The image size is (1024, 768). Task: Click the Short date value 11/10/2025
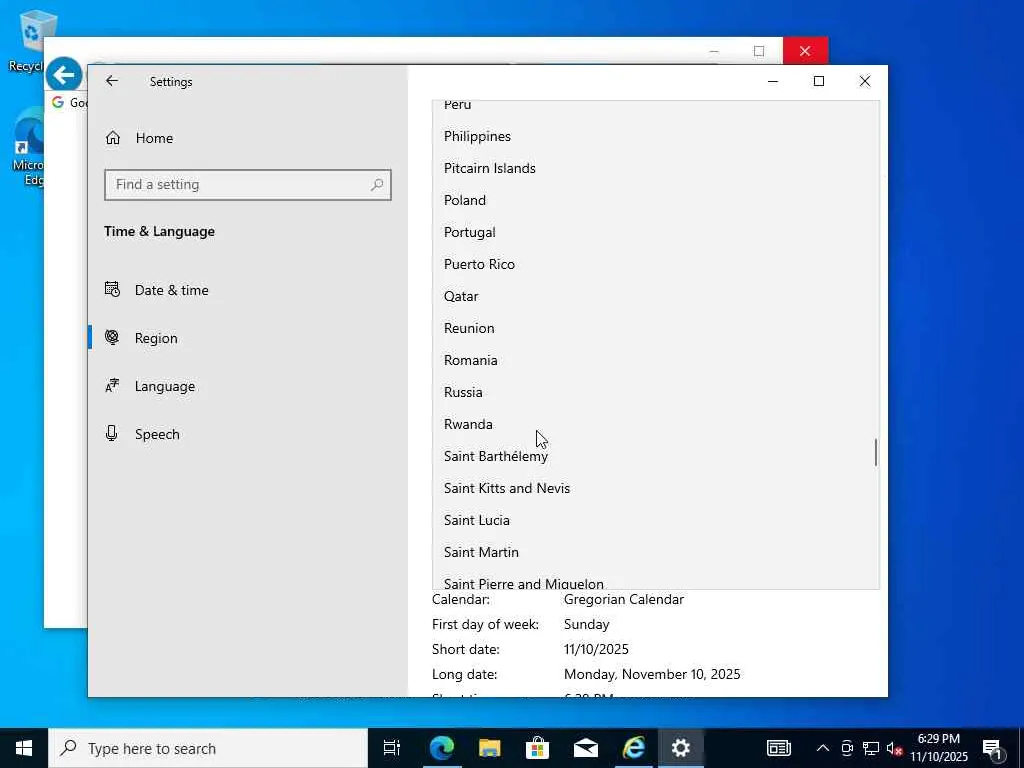pyautogui.click(x=596, y=649)
